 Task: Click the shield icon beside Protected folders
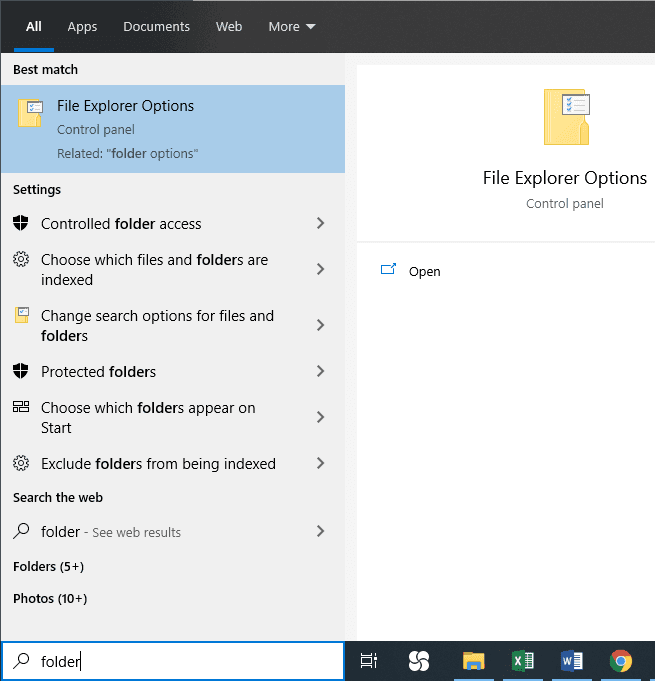click(21, 372)
